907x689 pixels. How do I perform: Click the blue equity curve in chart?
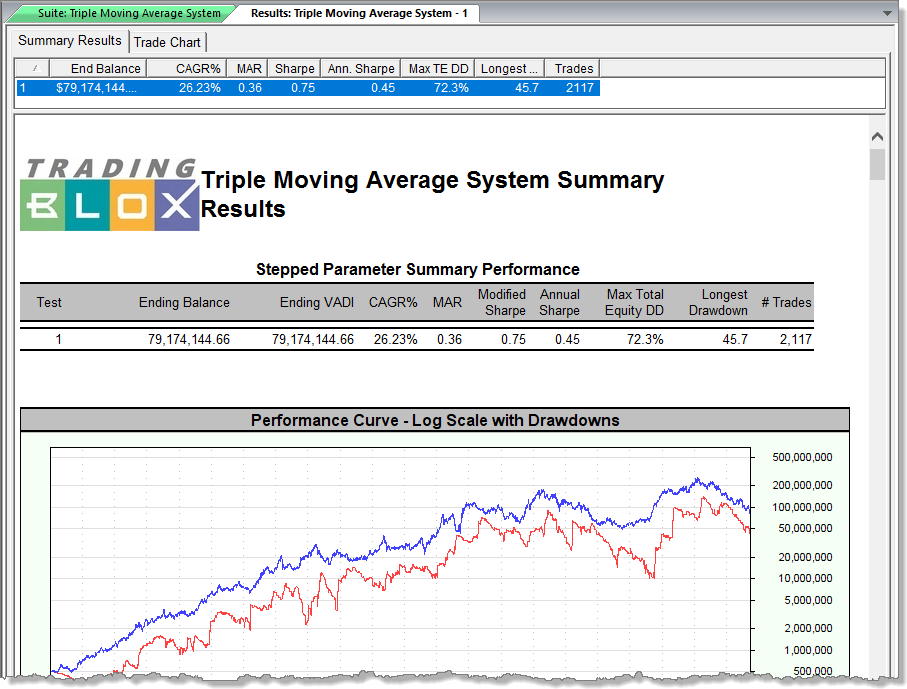[x=540, y=493]
